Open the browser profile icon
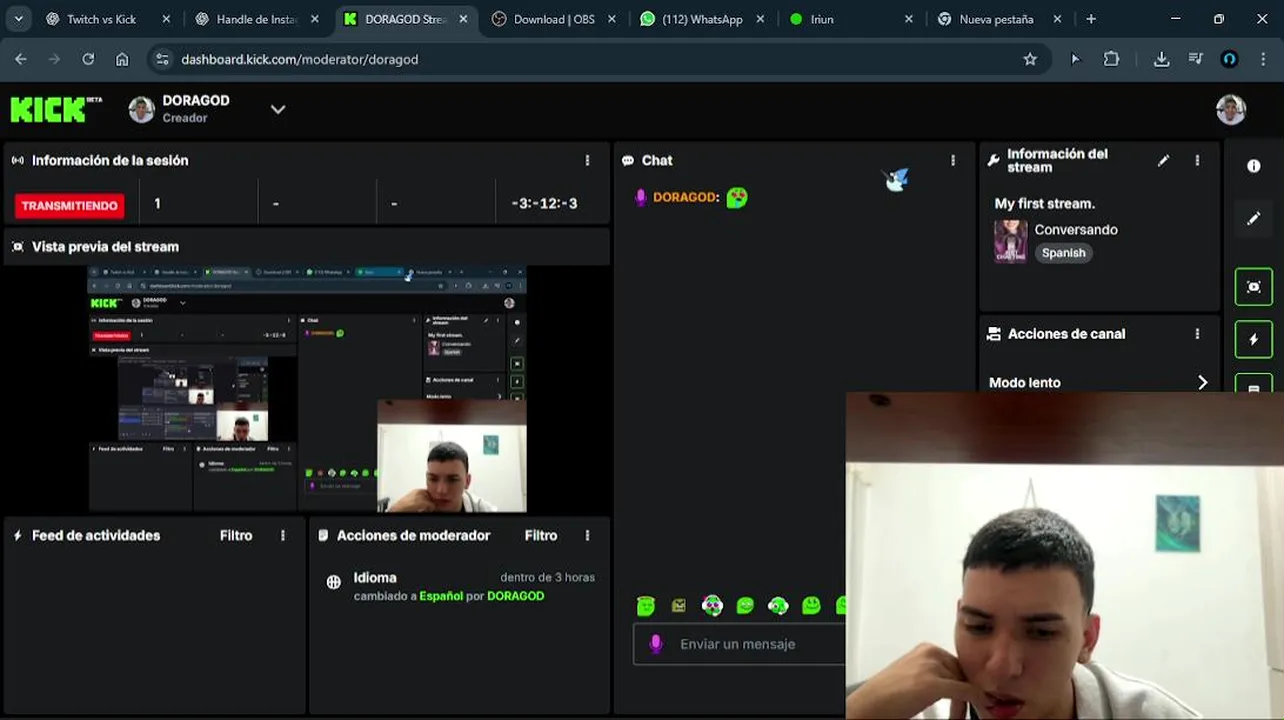 [x=1230, y=59]
